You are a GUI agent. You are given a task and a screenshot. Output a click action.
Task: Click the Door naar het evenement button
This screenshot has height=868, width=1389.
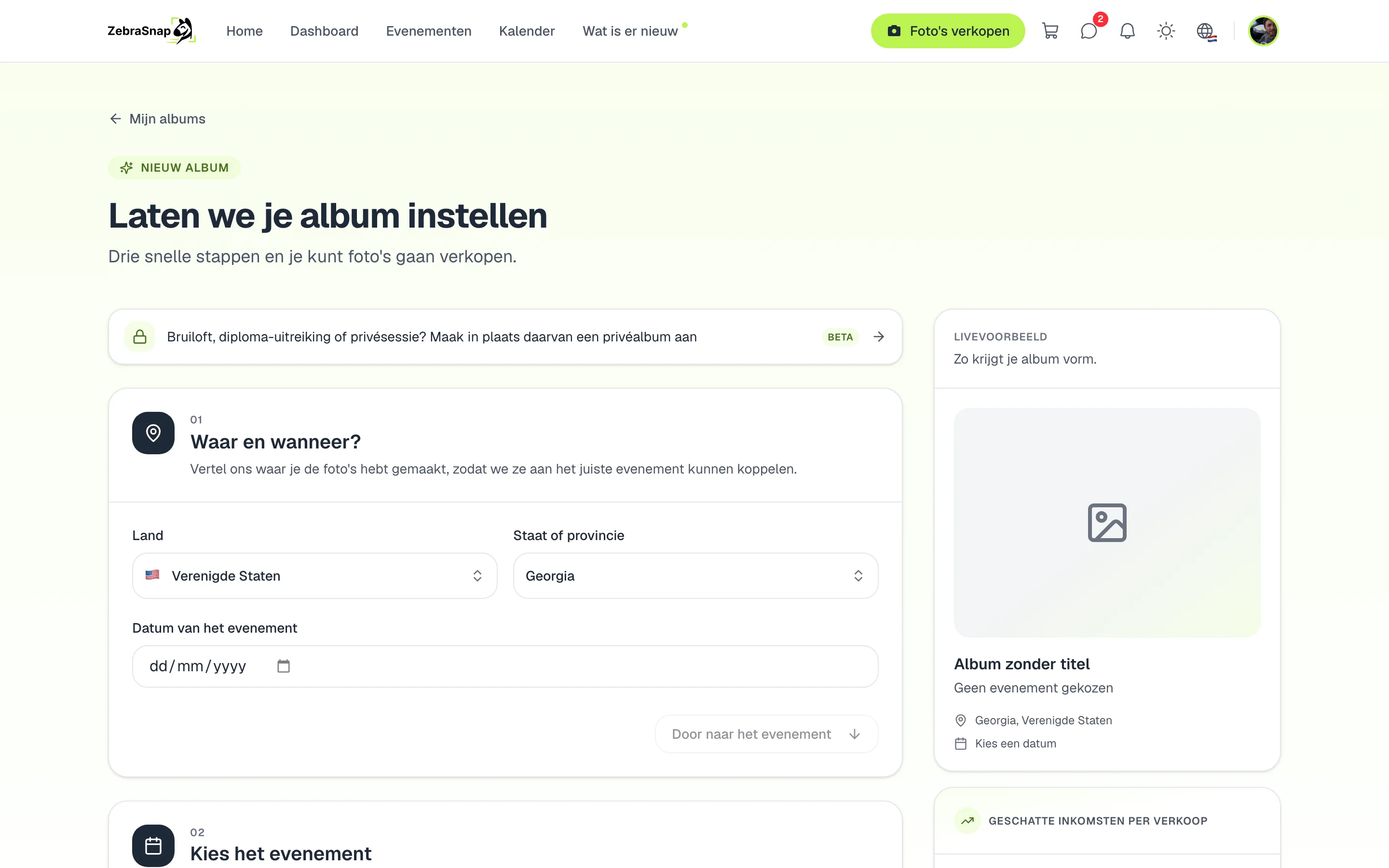point(766,734)
